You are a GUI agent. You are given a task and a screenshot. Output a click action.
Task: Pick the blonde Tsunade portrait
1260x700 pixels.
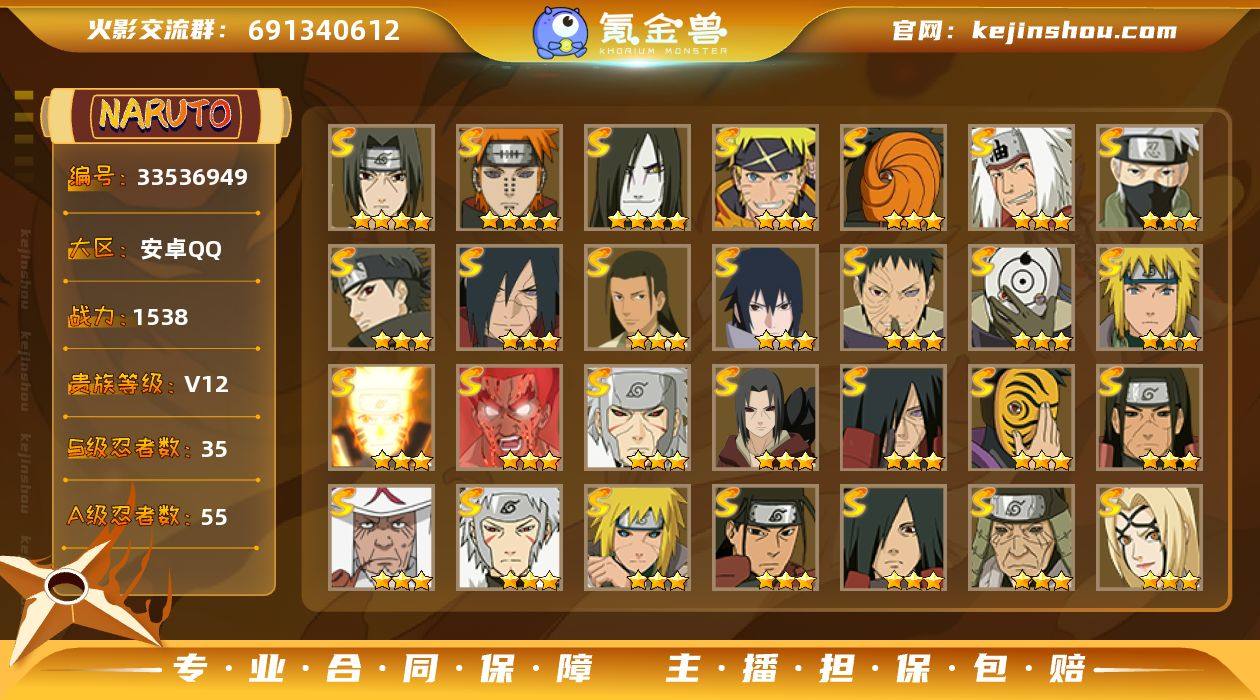tap(1149, 538)
